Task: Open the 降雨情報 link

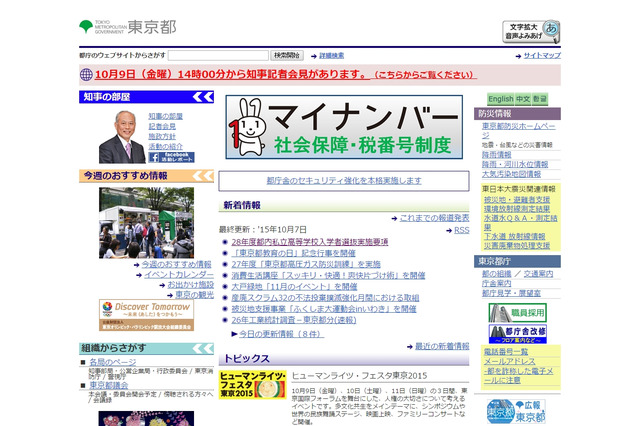Action: pyautogui.click(x=496, y=155)
